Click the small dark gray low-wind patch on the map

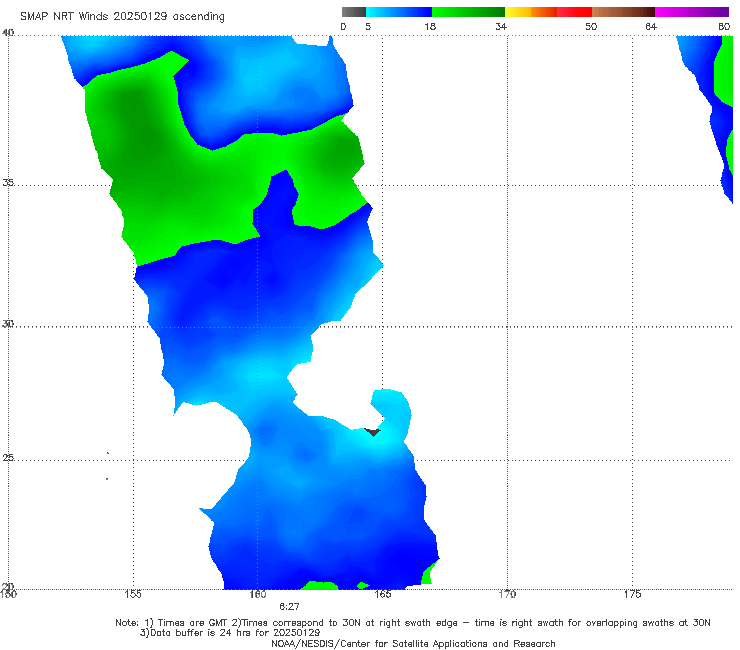[373, 432]
